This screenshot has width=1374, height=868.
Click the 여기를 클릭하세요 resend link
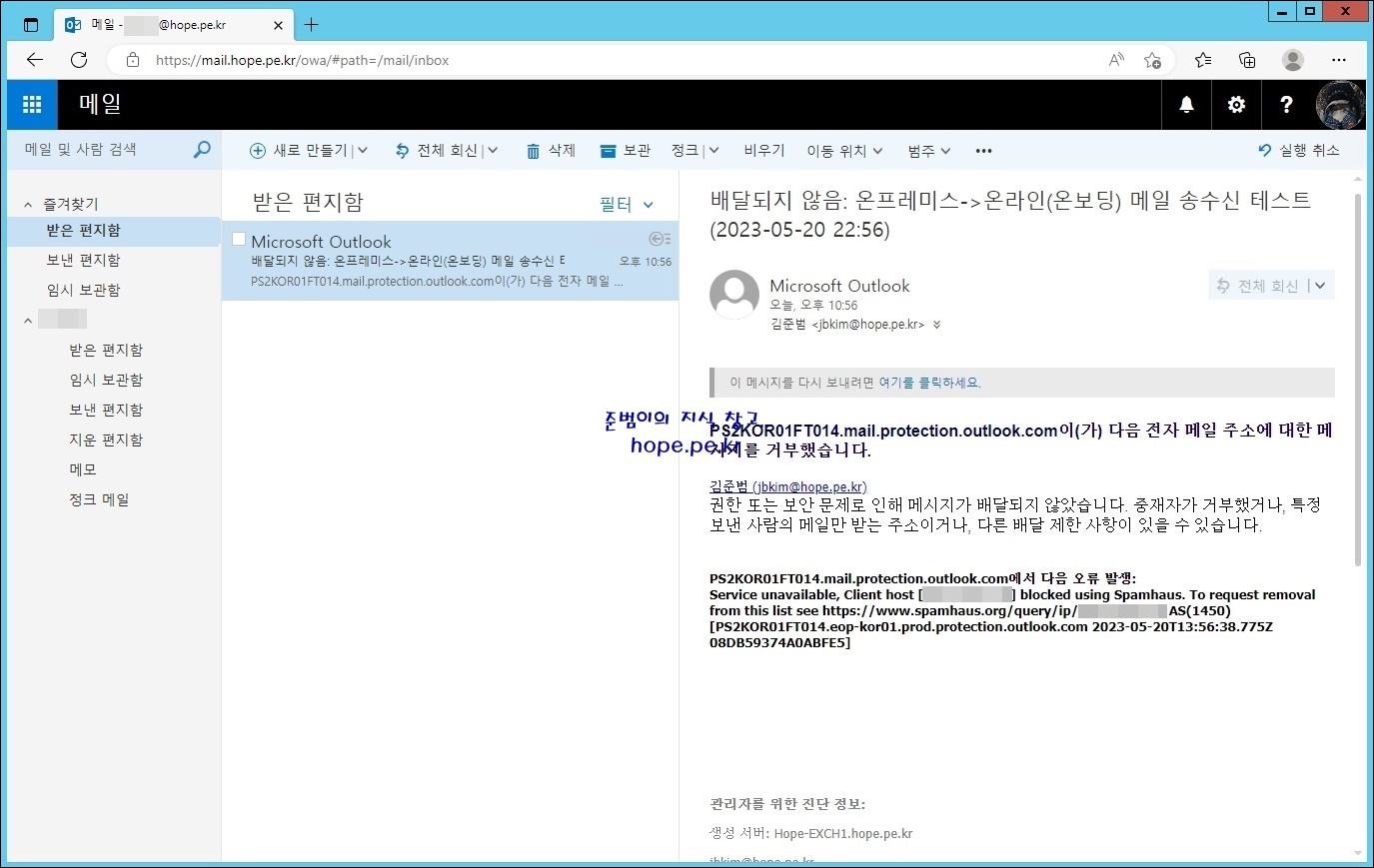(x=929, y=383)
